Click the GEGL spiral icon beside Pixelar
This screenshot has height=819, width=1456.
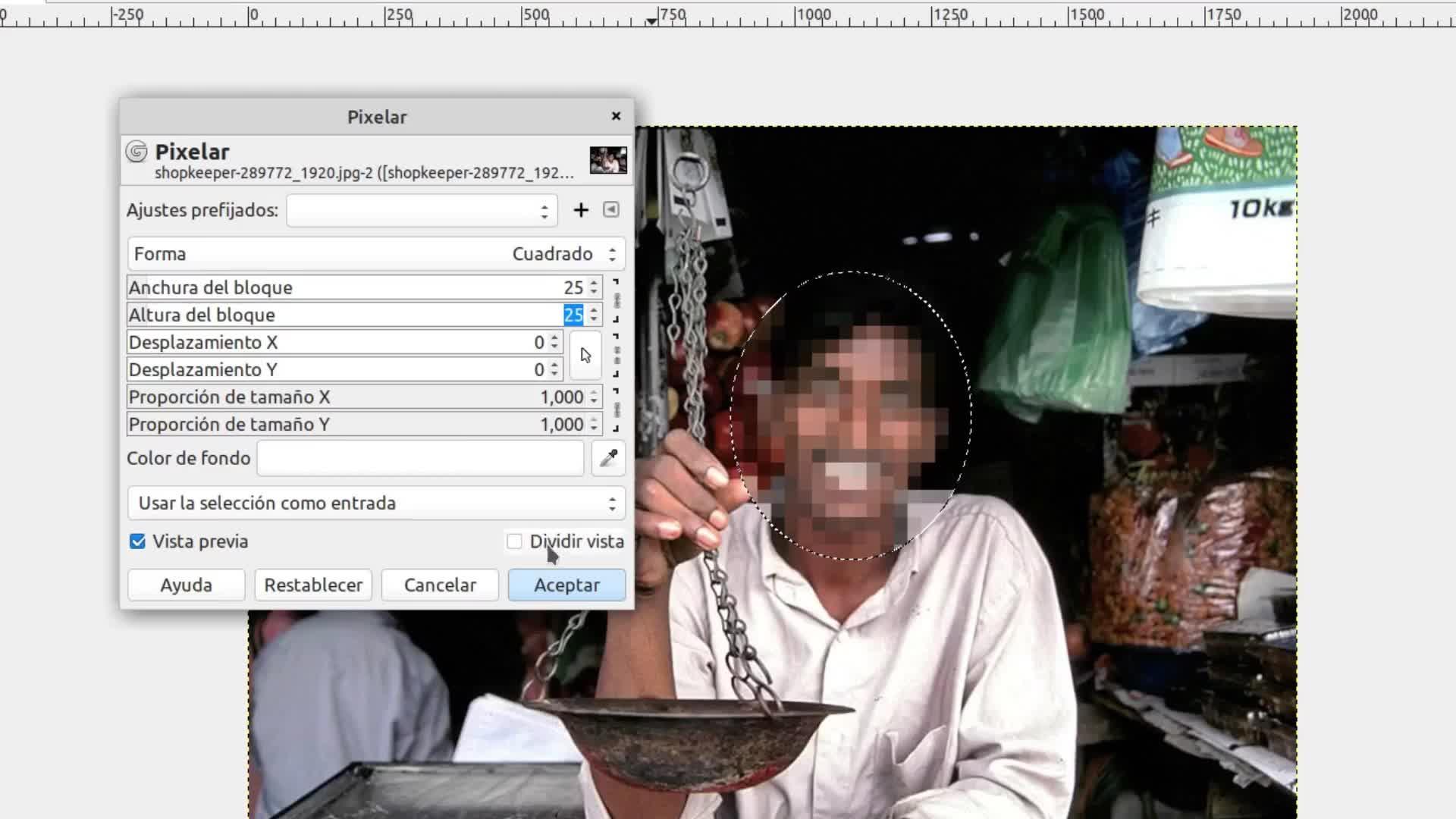(136, 152)
